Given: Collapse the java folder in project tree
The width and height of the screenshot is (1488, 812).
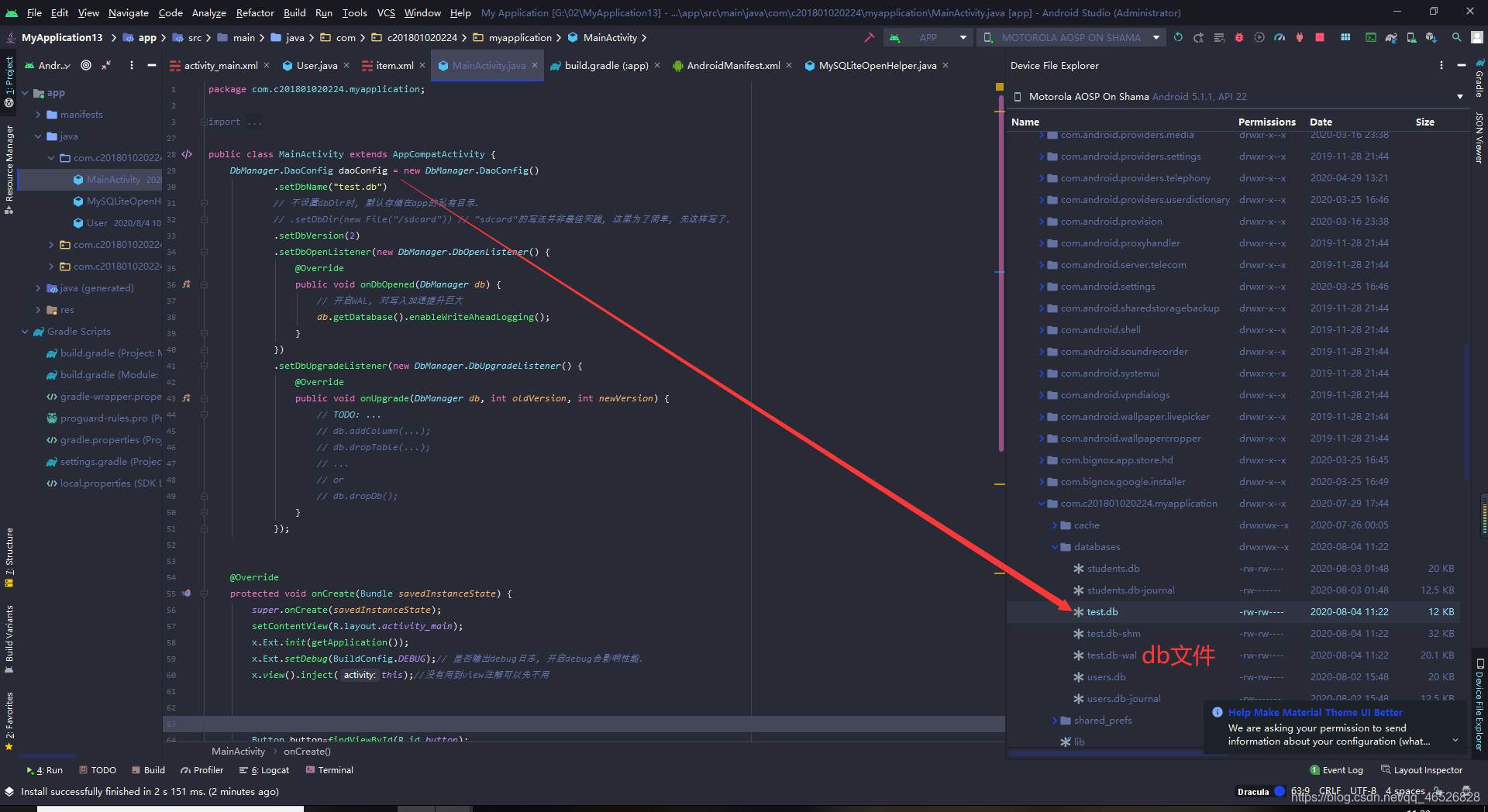Looking at the screenshot, I should pyautogui.click(x=38, y=136).
